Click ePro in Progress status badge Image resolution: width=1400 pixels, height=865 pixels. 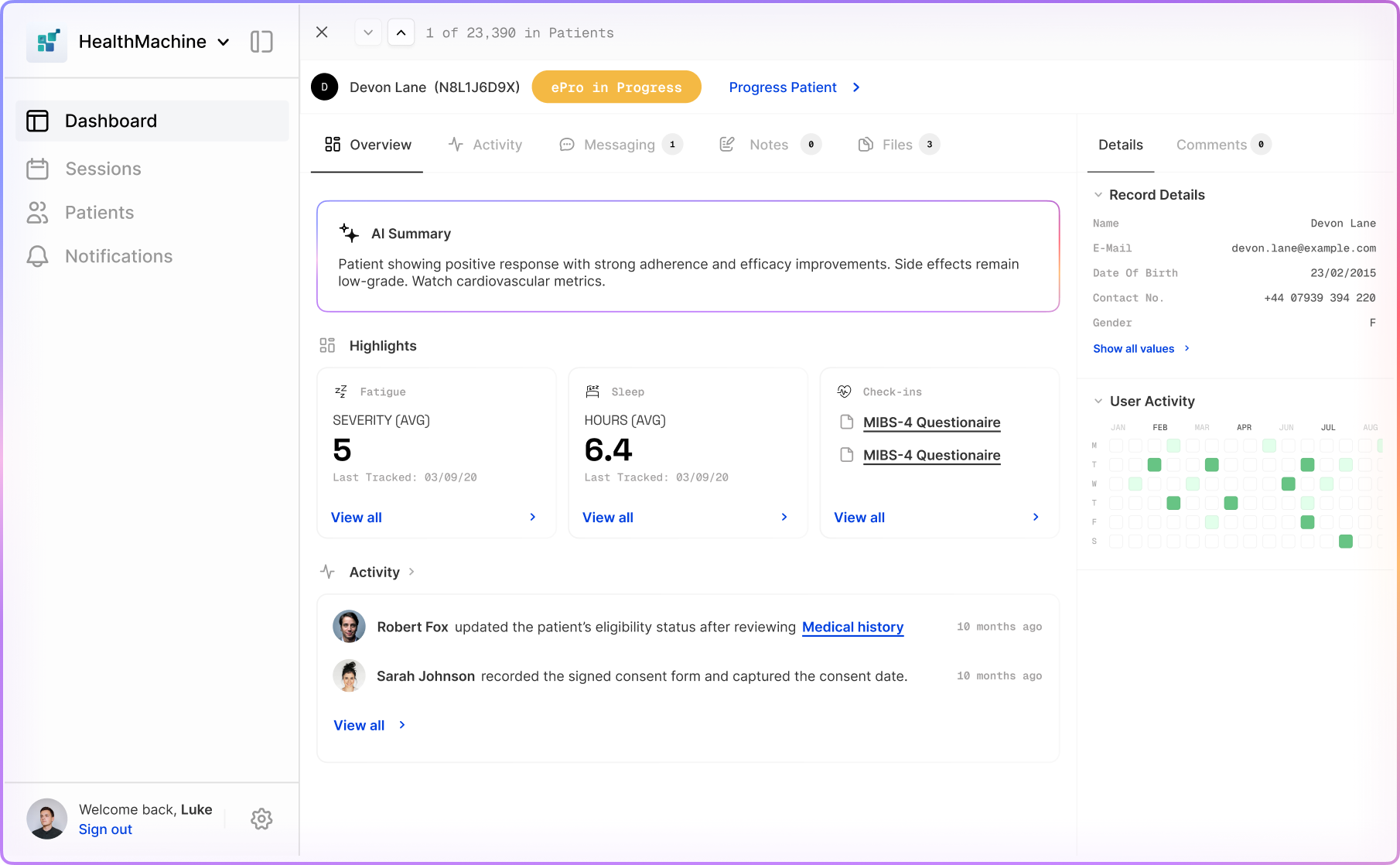616,87
